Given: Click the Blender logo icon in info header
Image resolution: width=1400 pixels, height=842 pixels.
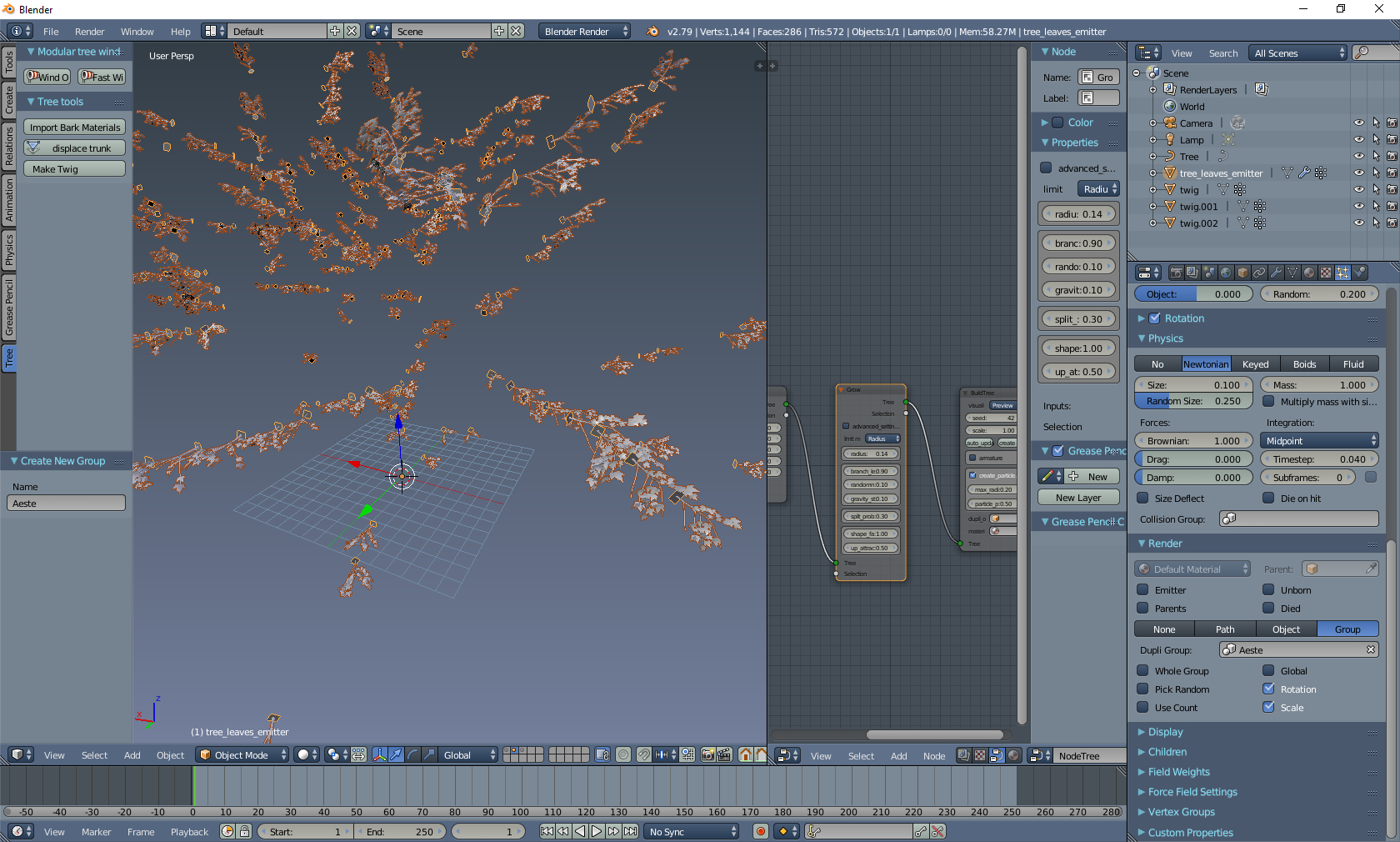Looking at the screenshot, I should (652, 31).
